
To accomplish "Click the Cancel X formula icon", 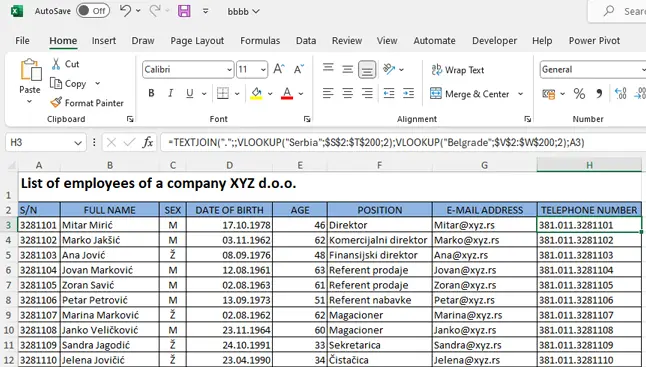I will tap(111, 143).
